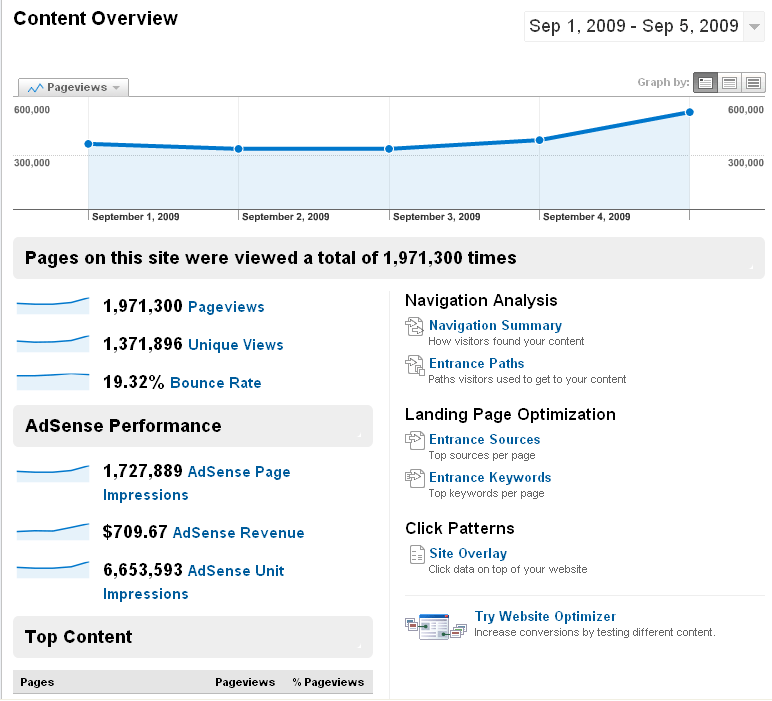Open AdSense Unit Impressions link
This screenshot has height=701, width=772.
click(x=193, y=582)
